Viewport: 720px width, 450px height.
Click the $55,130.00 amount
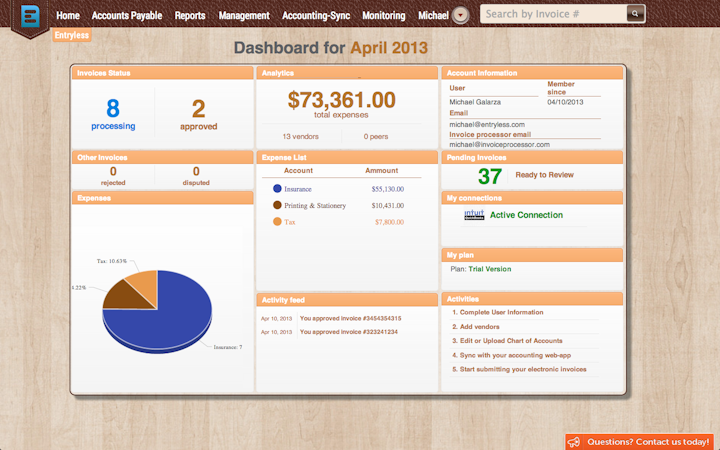(388, 189)
